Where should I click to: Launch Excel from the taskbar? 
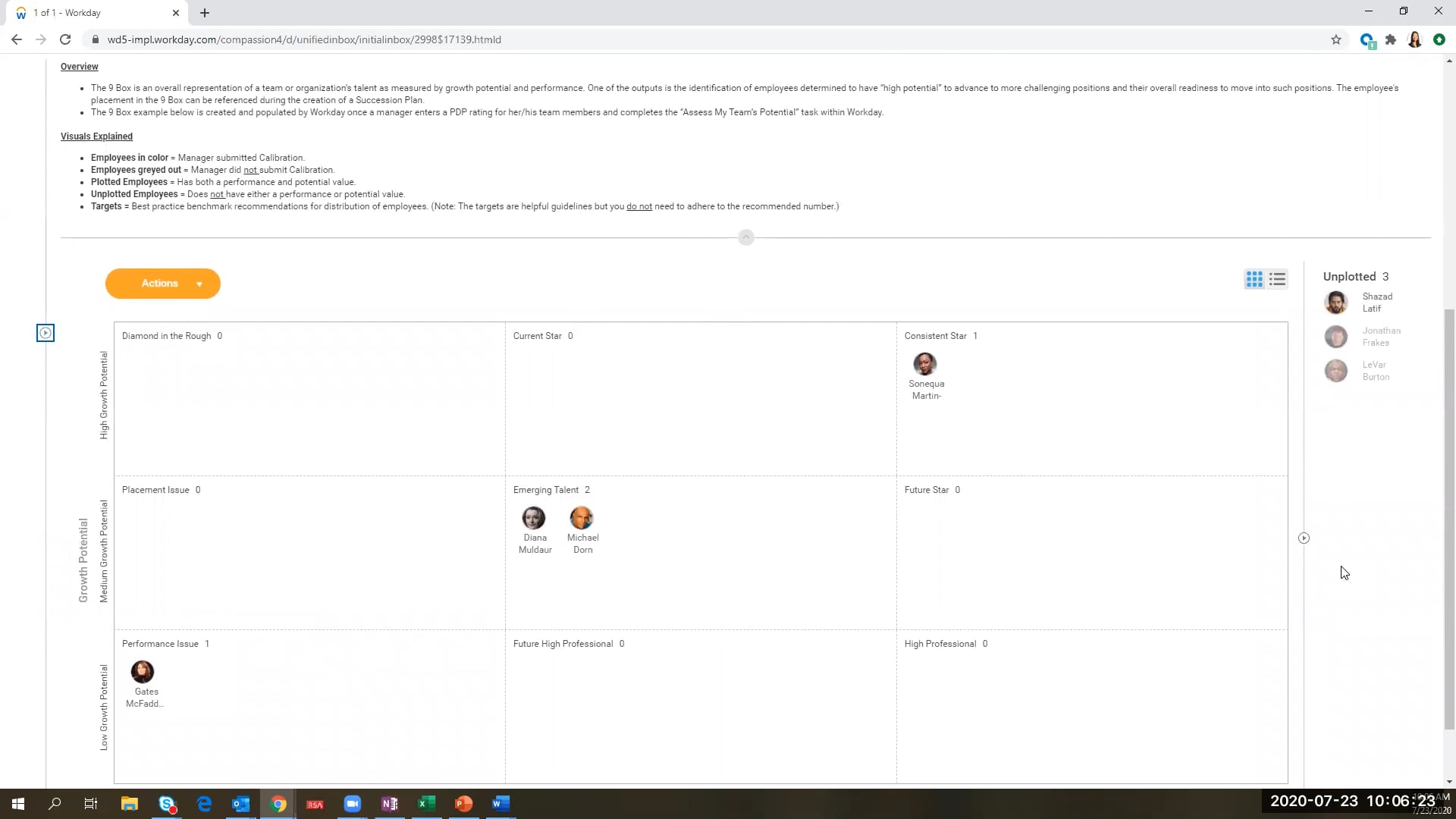(426, 803)
